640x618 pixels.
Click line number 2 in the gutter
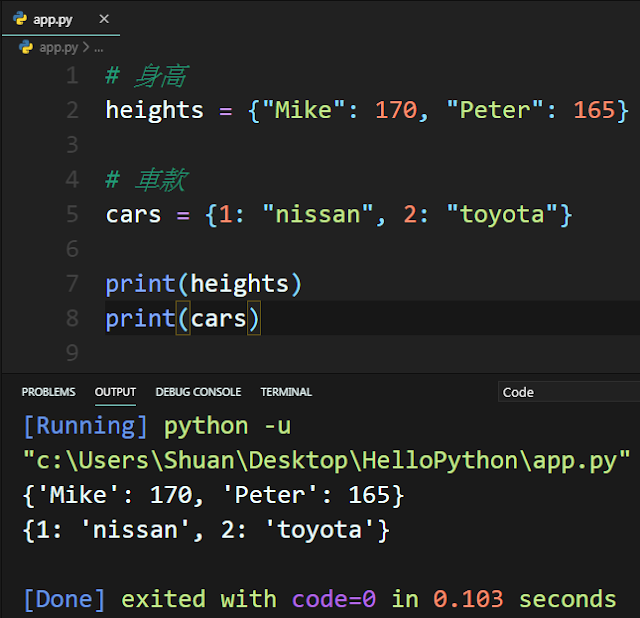pos(72,110)
